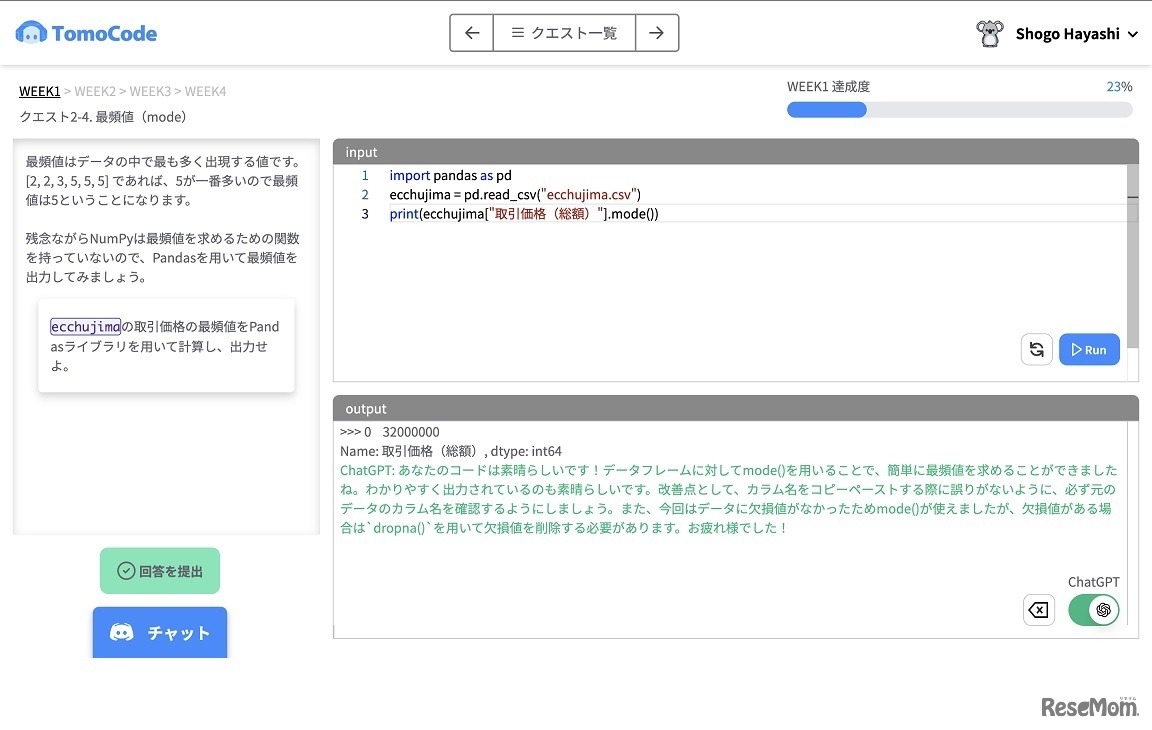Open WEEK4 from the breadcrumb
Image resolution: width=1152 pixels, height=730 pixels.
(x=205, y=91)
